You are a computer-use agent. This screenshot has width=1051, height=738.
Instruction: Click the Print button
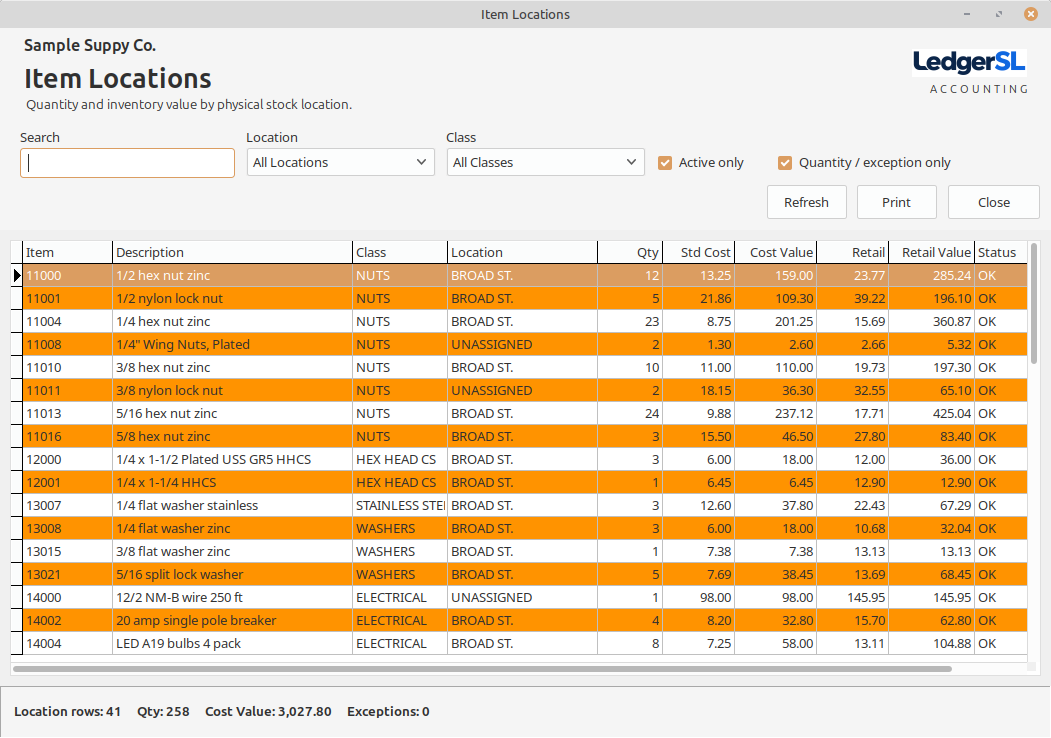896,202
